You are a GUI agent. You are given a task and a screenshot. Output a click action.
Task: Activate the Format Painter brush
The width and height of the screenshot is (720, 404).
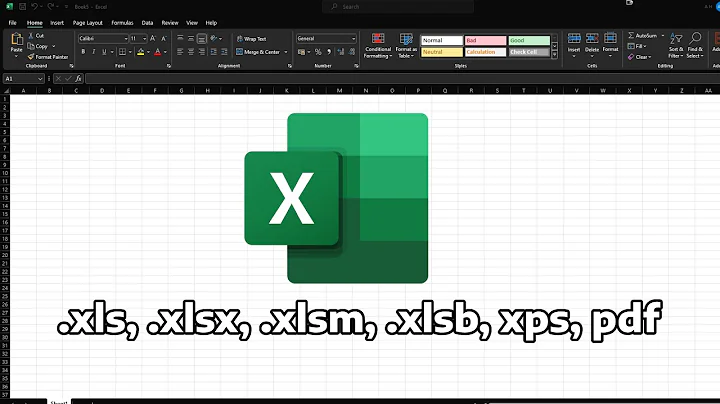31,57
